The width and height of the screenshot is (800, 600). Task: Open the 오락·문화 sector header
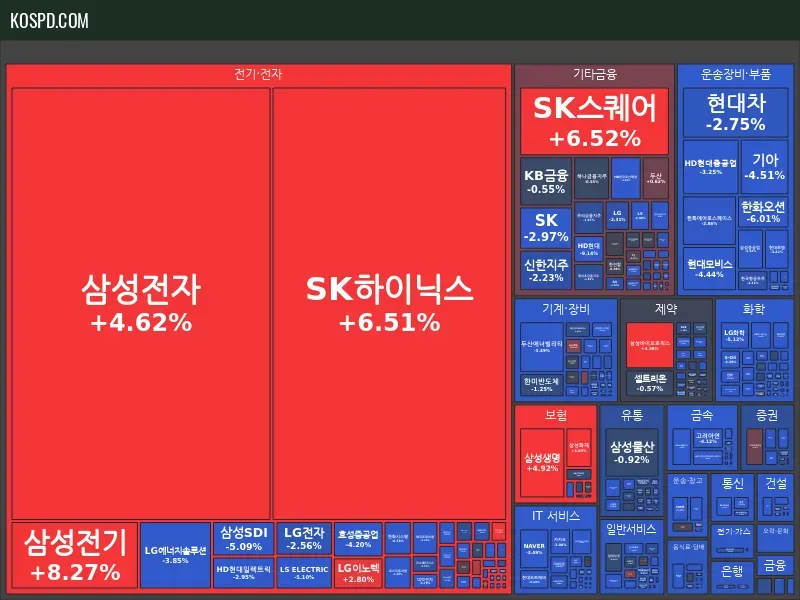tap(775, 531)
